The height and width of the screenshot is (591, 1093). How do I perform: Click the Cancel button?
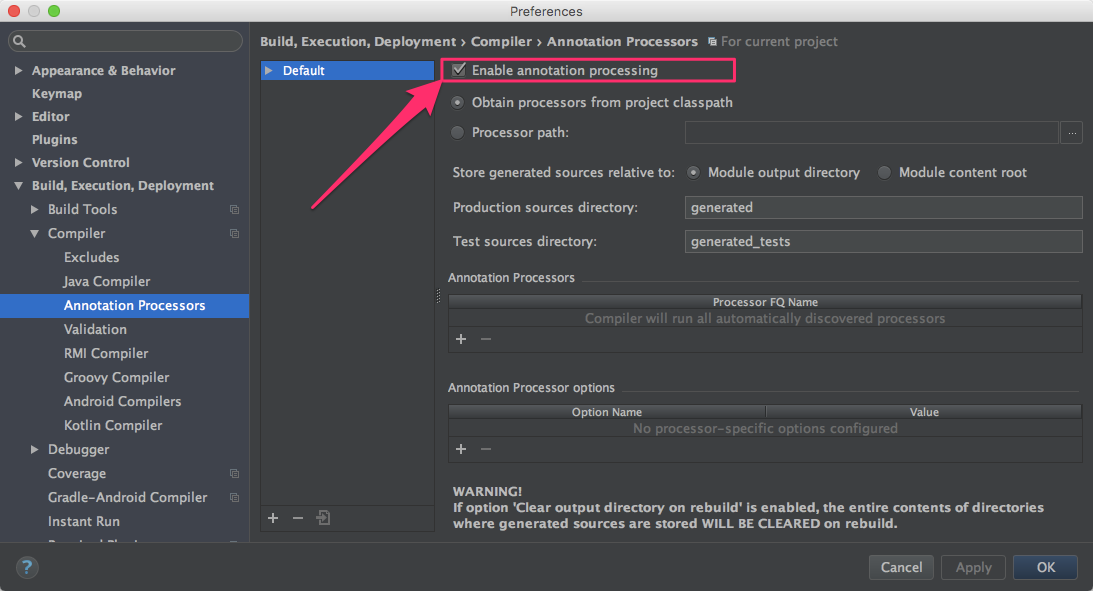pyautogui.click(x=900, y=567)
